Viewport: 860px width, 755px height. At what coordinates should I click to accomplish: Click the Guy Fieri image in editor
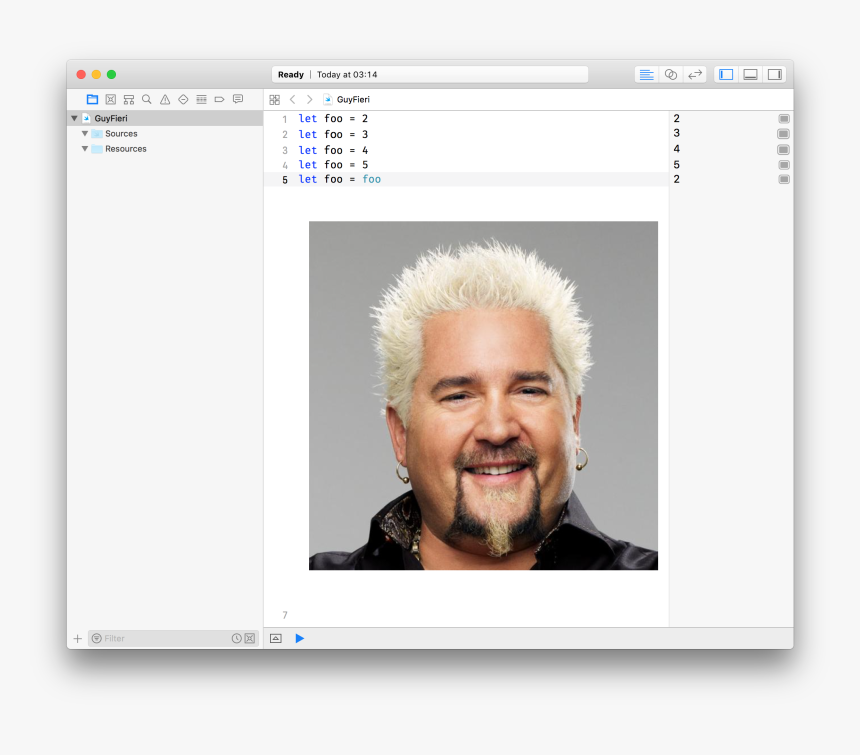483,396
